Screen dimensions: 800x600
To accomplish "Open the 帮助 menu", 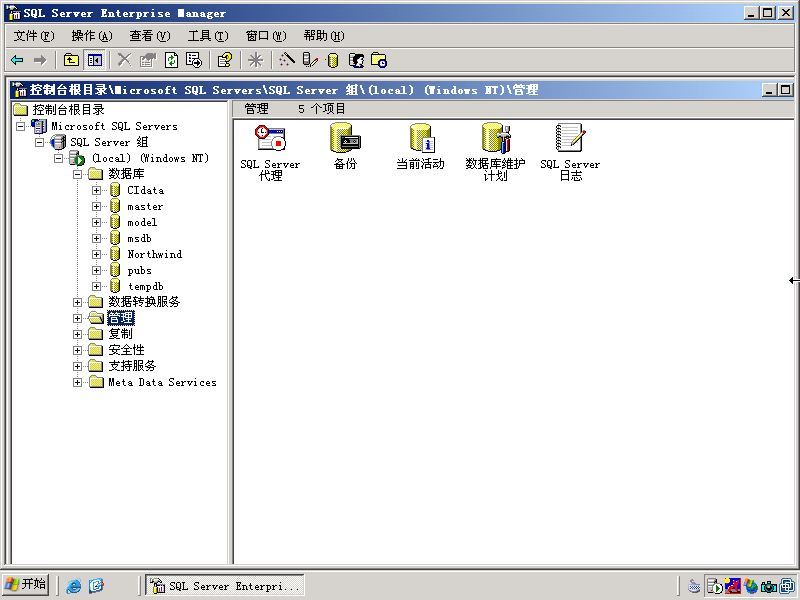I will (324, 36).
